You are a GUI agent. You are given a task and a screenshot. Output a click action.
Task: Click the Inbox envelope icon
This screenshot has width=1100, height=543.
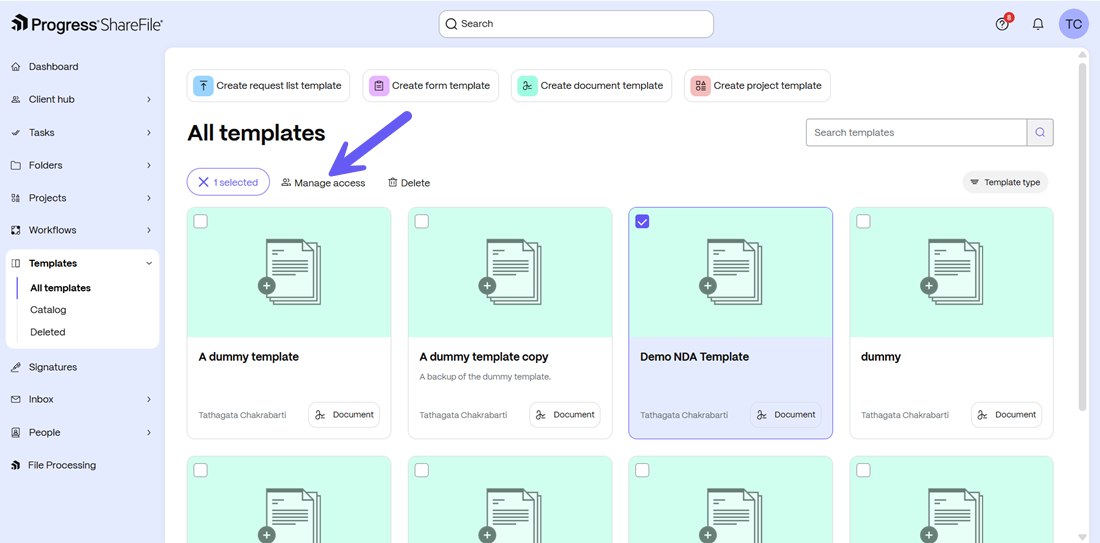tap(15, 399)
